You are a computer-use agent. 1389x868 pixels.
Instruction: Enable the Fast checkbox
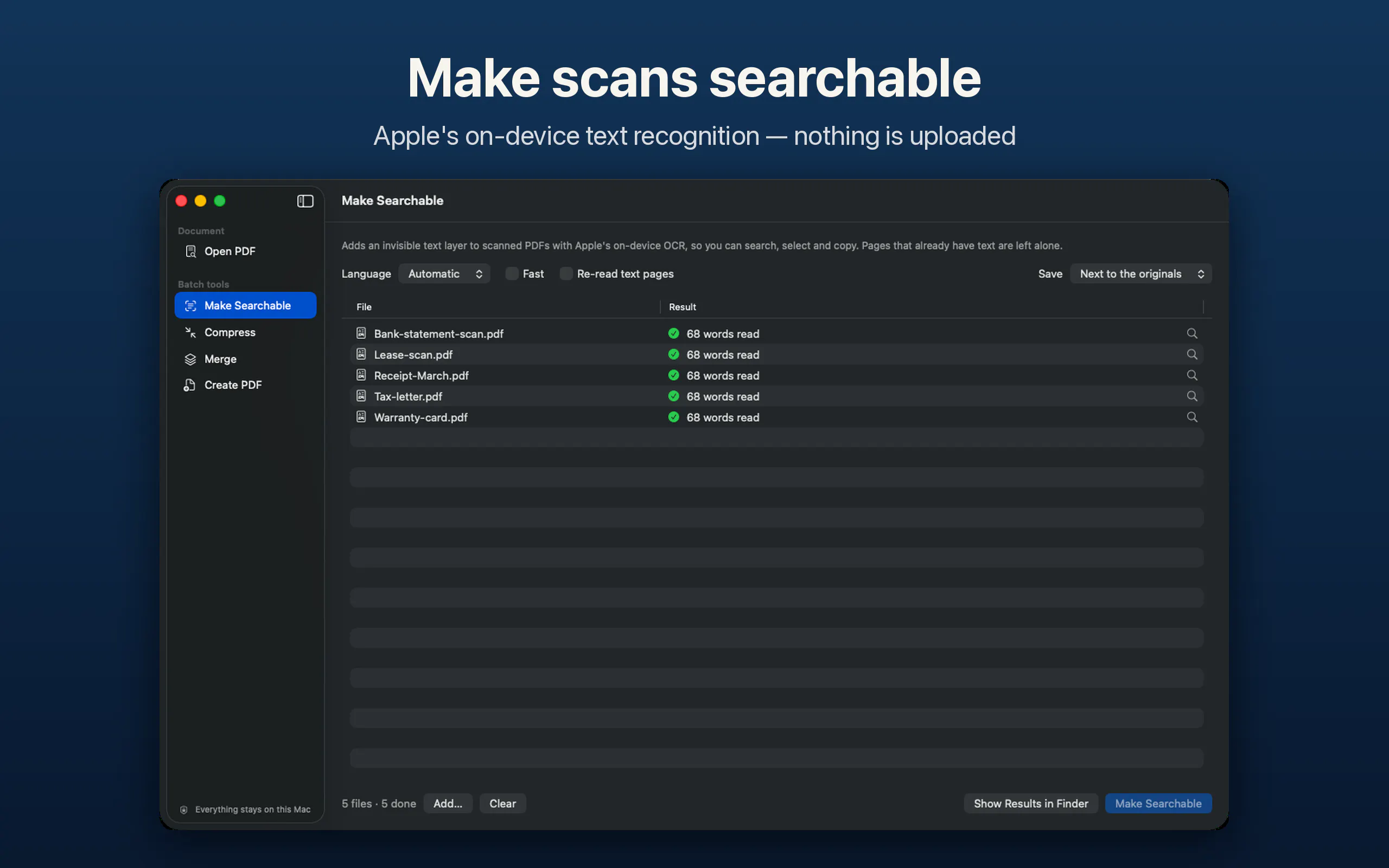(x=512, y=274)
